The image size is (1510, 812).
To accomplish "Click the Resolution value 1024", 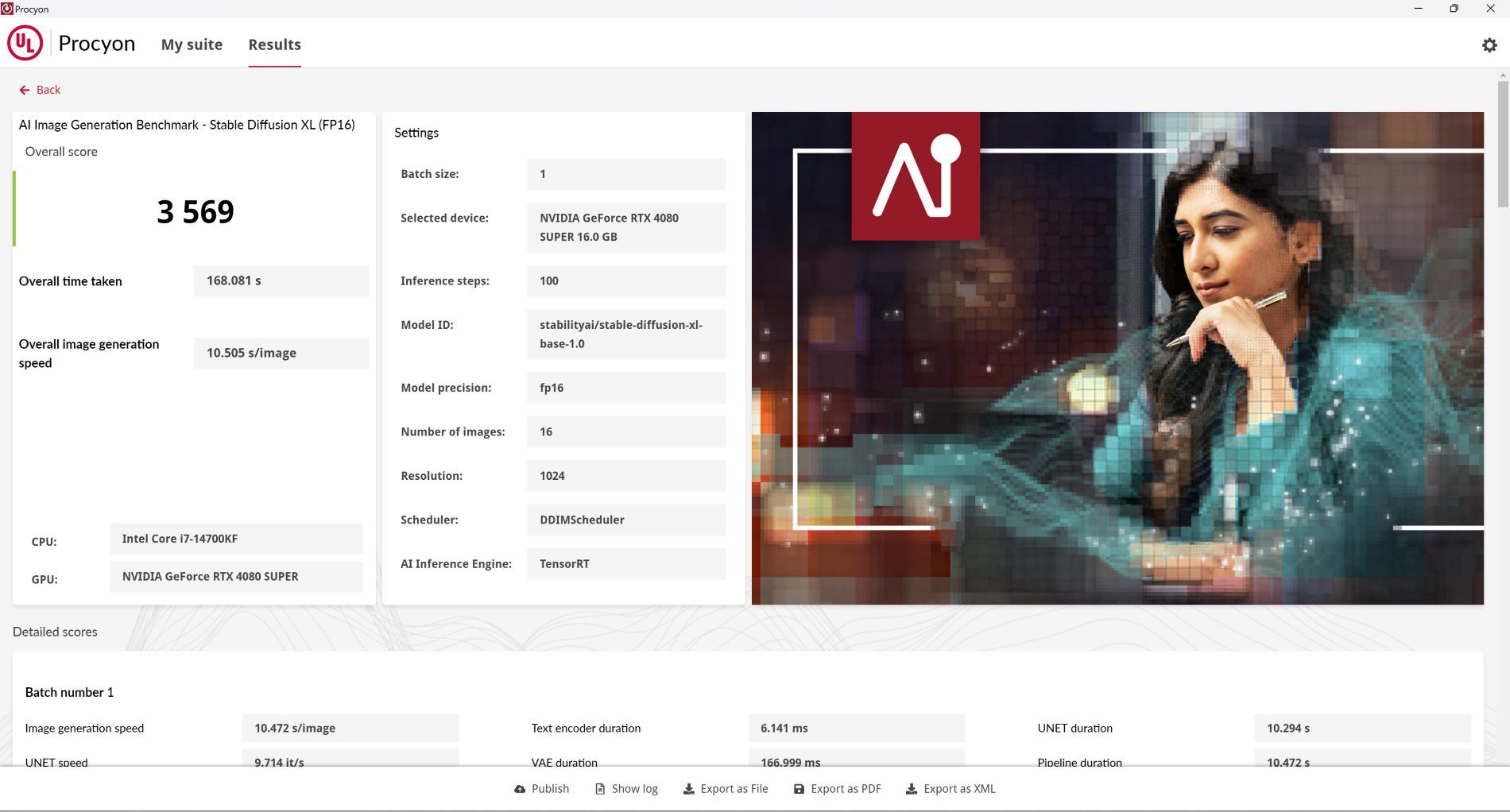I will [626, 476].
